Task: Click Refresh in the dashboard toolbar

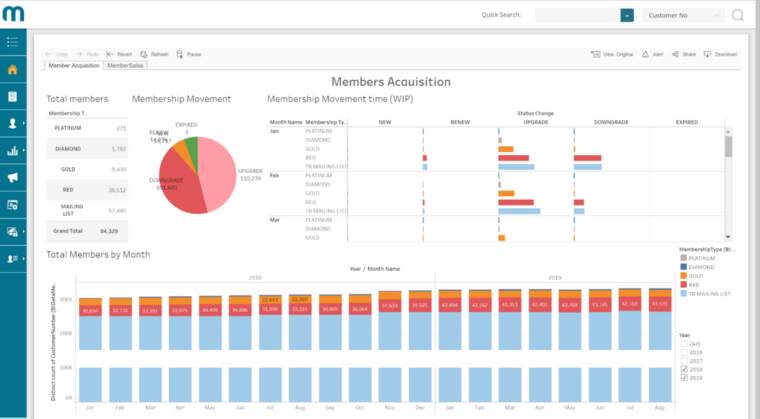Action: click(154, 54)
